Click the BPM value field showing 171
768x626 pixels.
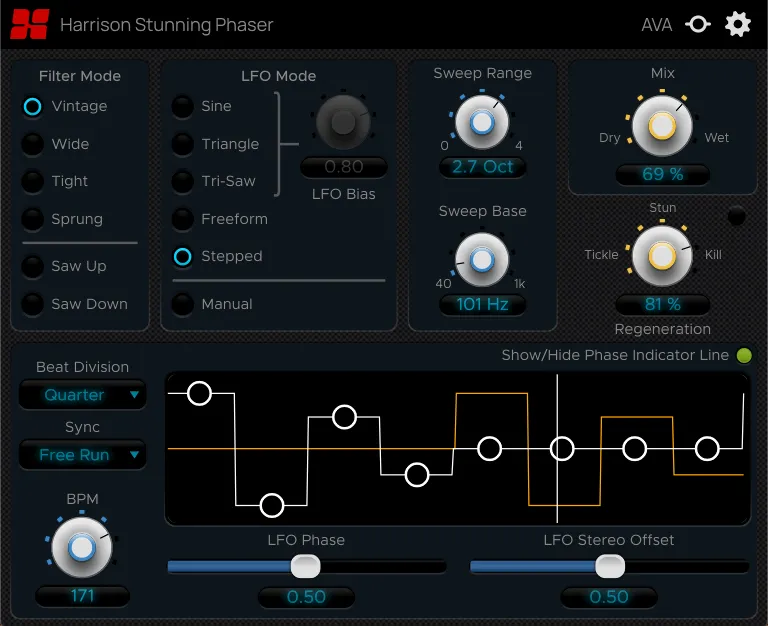pos(82,596)
